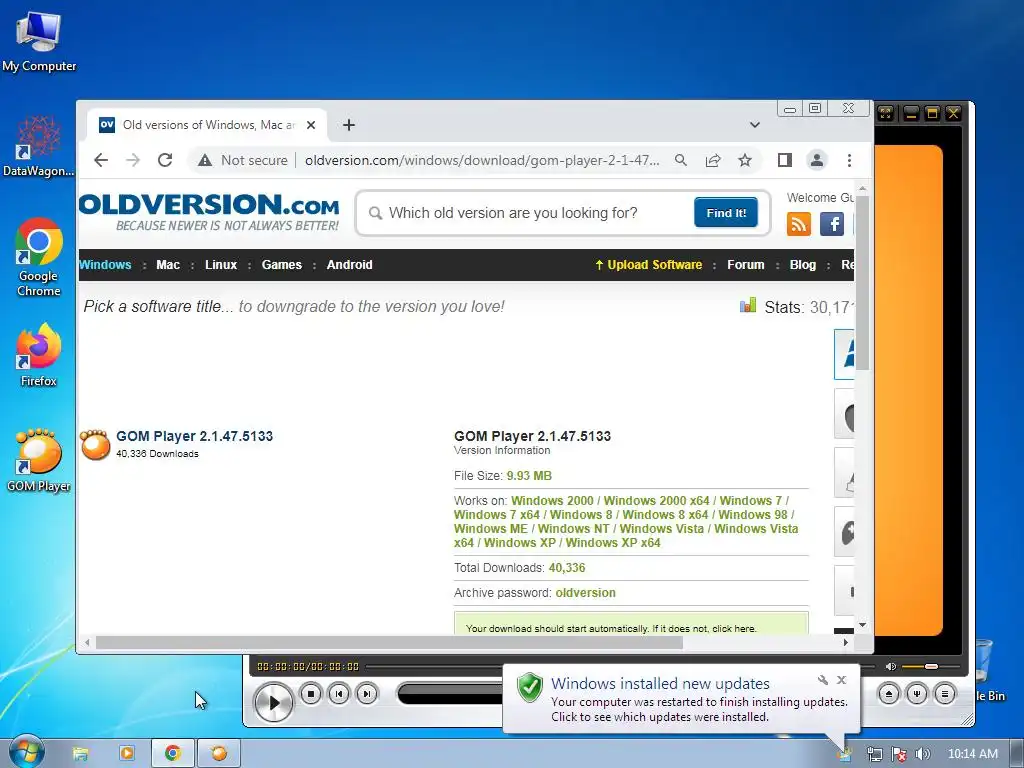Image resolution: width=1024 pixels, height=768 pixels.
Task: Open Chrome zoom search icon in address bar
Action: (x=680, y=160)
